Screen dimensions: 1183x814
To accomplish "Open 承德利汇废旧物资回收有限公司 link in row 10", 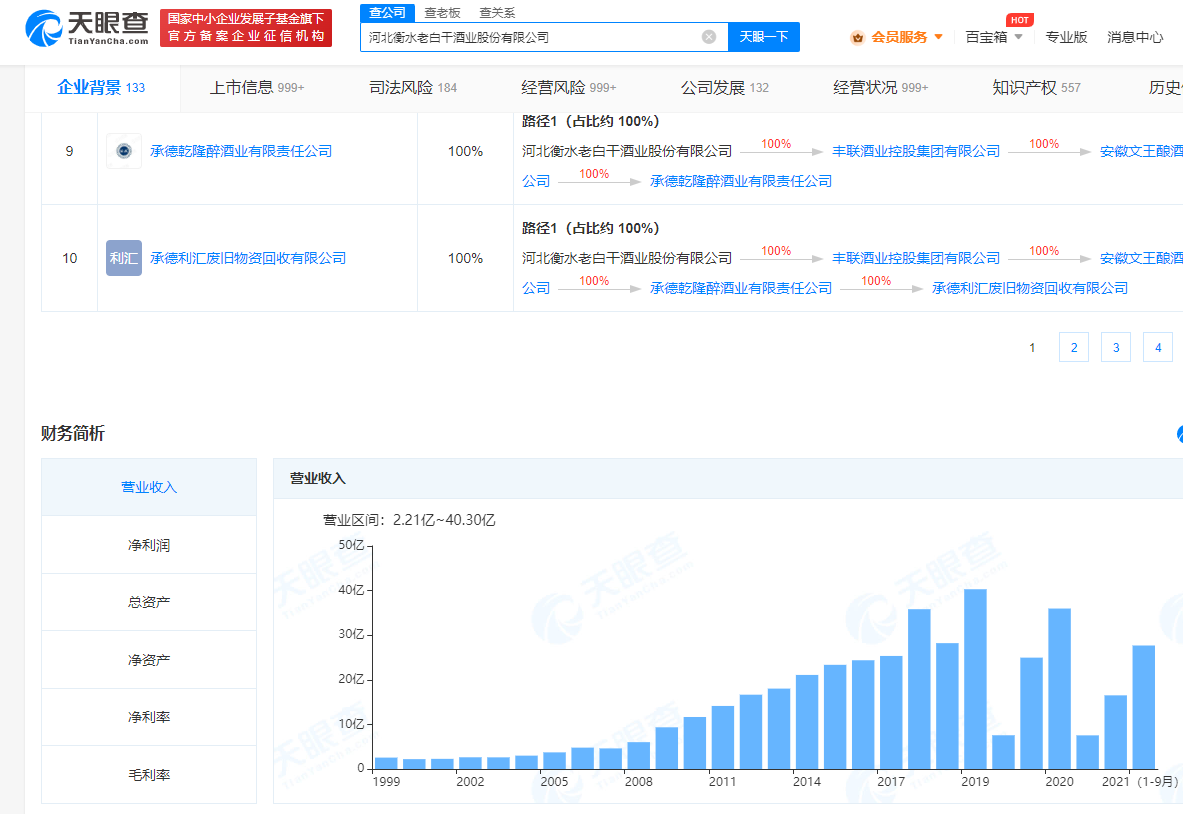I will click(x=247, y=258).
